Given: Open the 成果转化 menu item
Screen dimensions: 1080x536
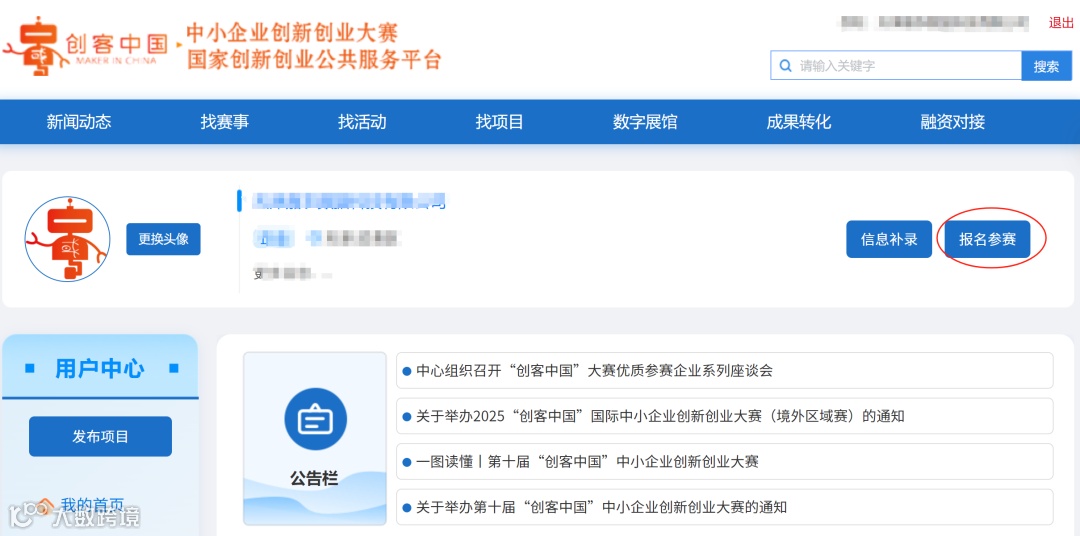Looking at the screenshot, I should [798, 122].
